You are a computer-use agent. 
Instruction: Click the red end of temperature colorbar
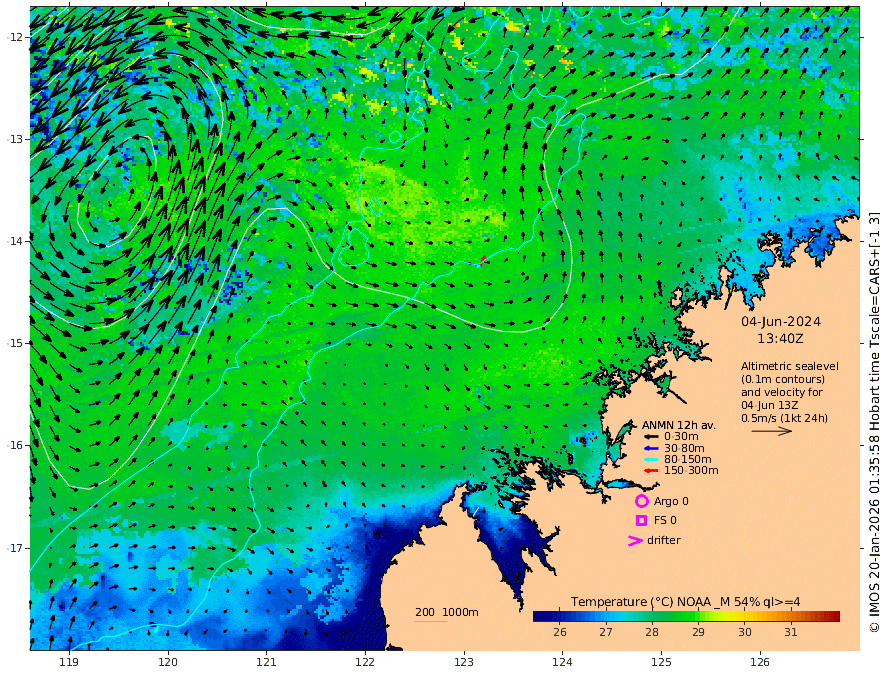point(831,617)
